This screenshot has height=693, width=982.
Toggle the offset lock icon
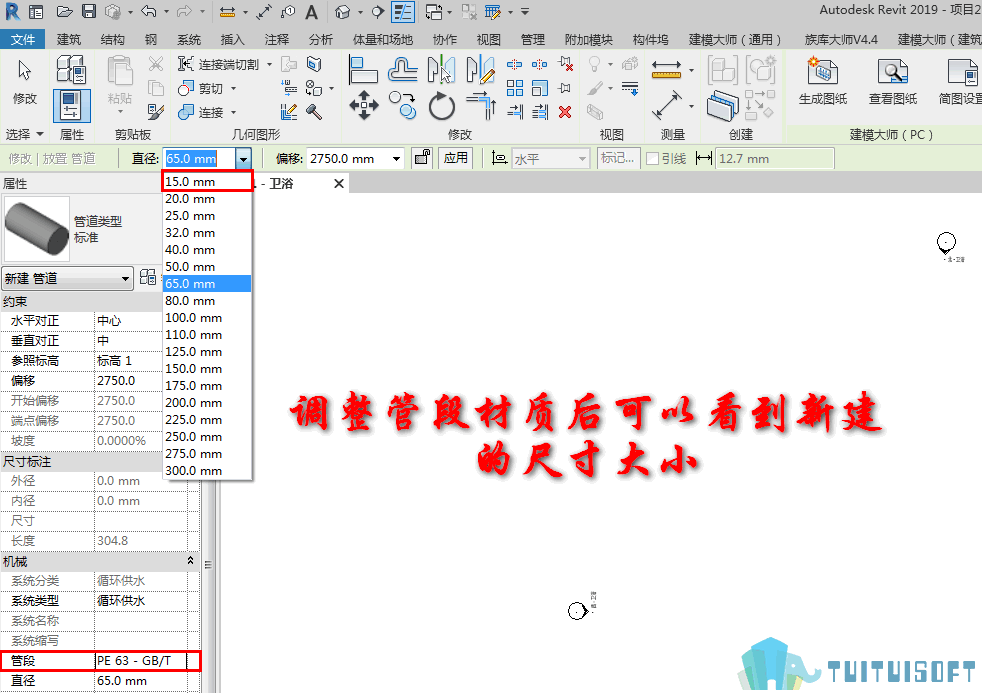[x=423, y=158]
